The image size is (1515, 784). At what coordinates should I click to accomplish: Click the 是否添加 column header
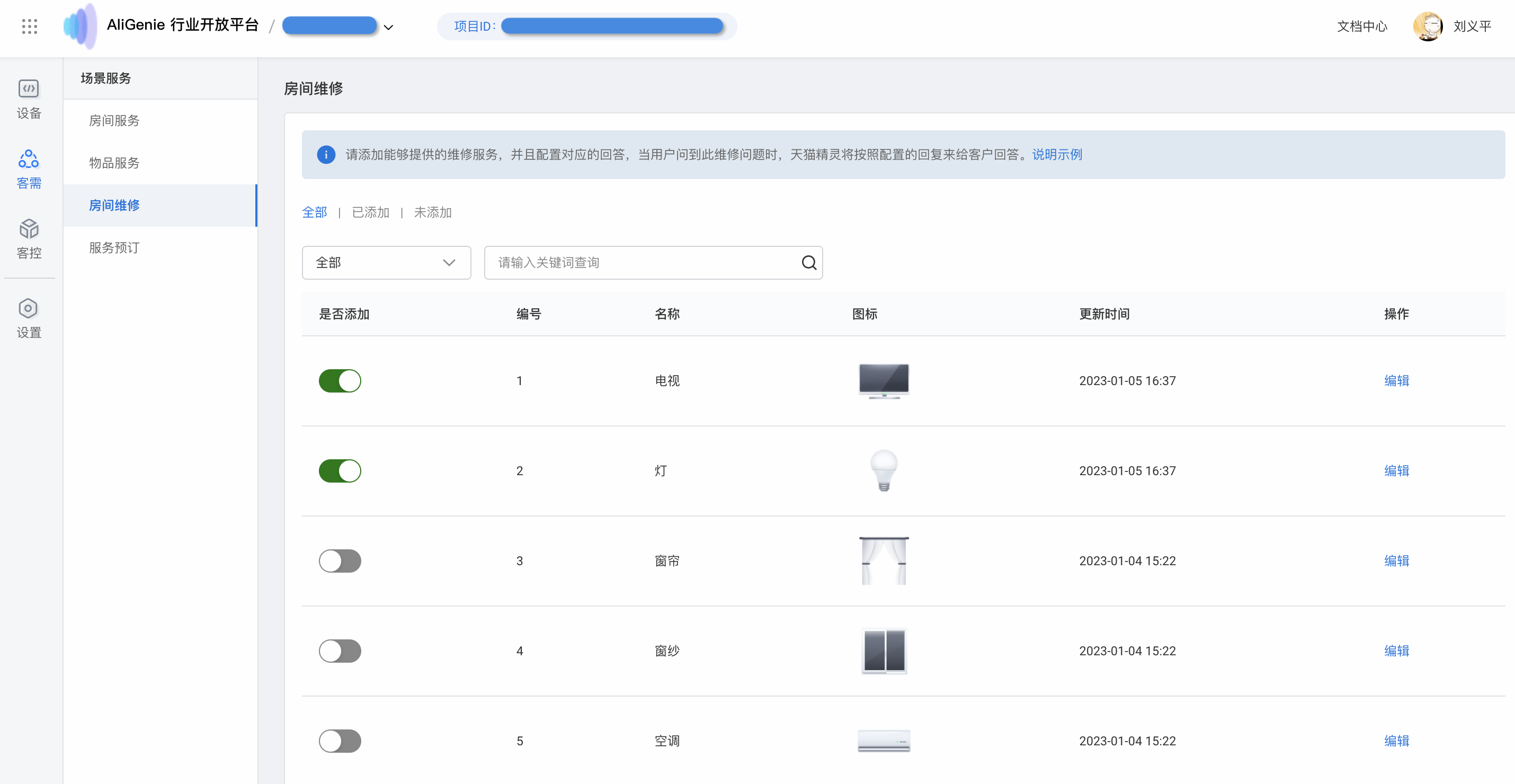(344, 314)
